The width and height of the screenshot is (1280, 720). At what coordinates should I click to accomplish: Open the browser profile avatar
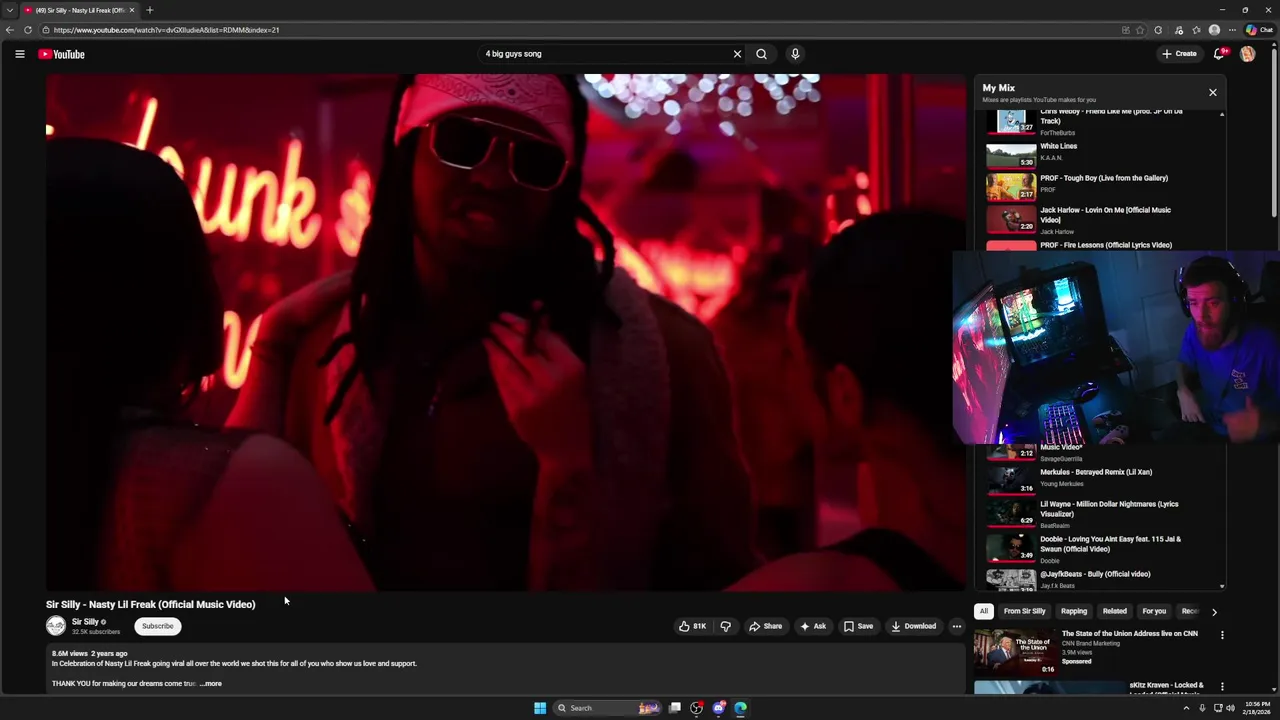point(1214,30)
